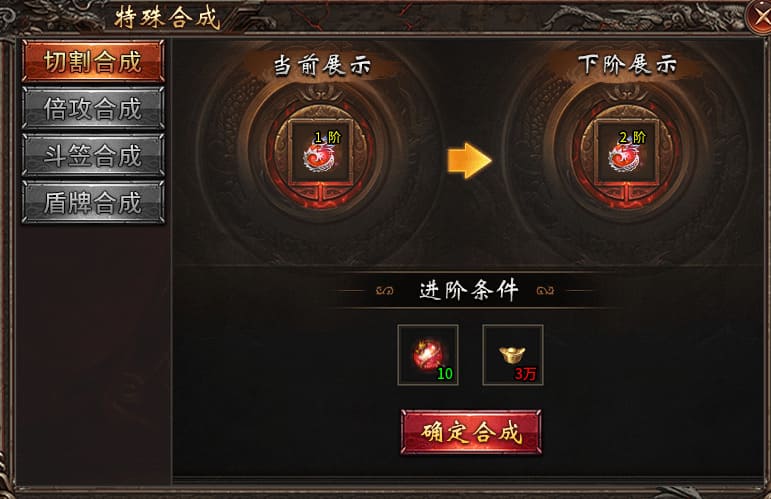This screenshot has width=771, height=499.
Task: Click the 特殊合成 window title
Action: pos(167,18)
